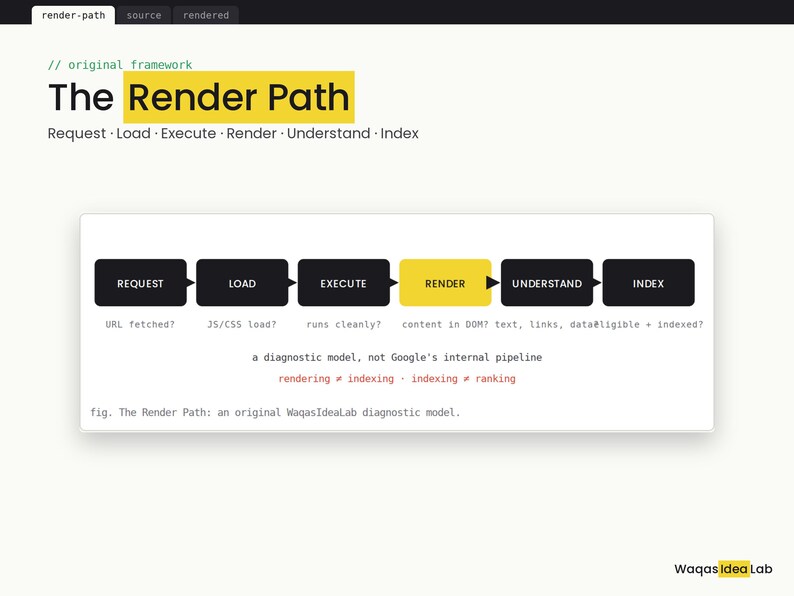Viewport: 794px width, 596px height.
Task: Click the 'URL fetched?' caption
Action: point(140,324)
